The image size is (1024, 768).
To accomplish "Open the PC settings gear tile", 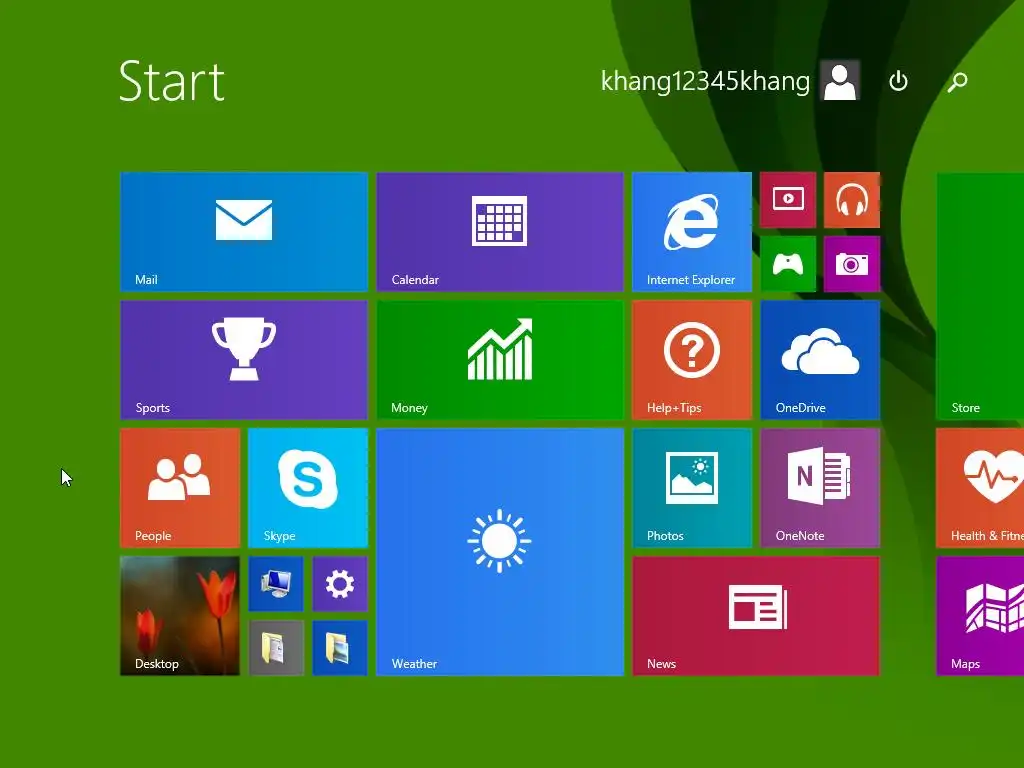I will tap(340, 584).
